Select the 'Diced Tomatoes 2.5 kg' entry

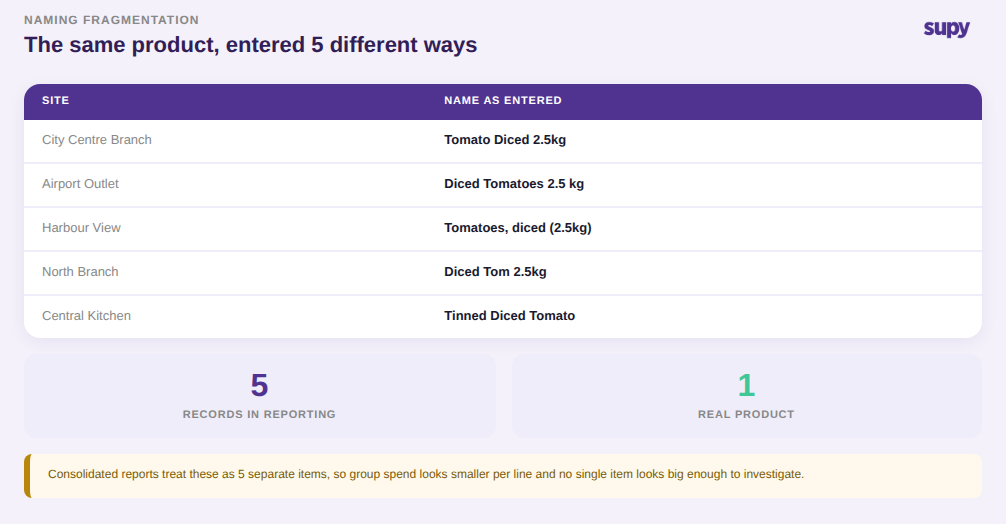point(514,183)
